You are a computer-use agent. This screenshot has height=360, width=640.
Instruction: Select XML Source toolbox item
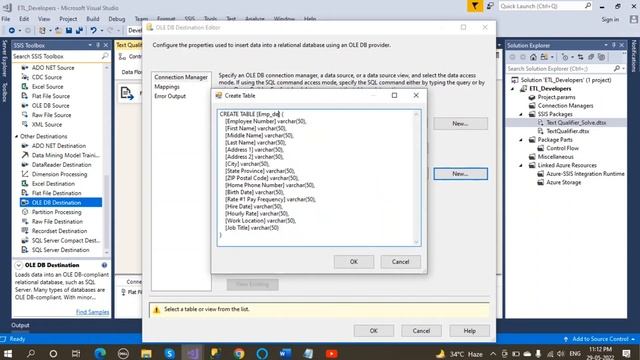click(47, 124)
